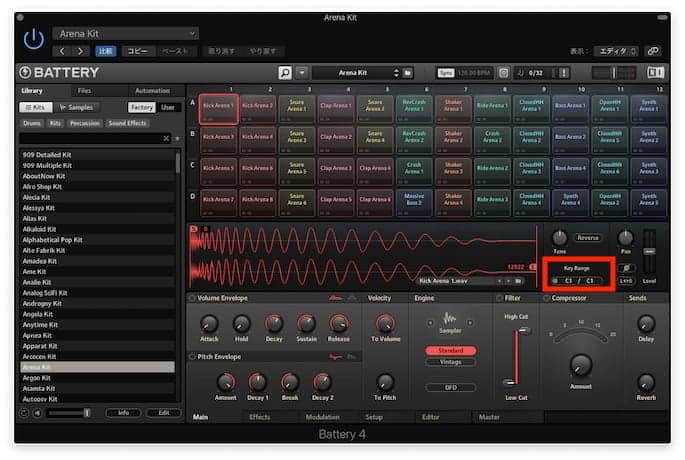Enable the Volume Envelope toggle

tap(192, 298)
